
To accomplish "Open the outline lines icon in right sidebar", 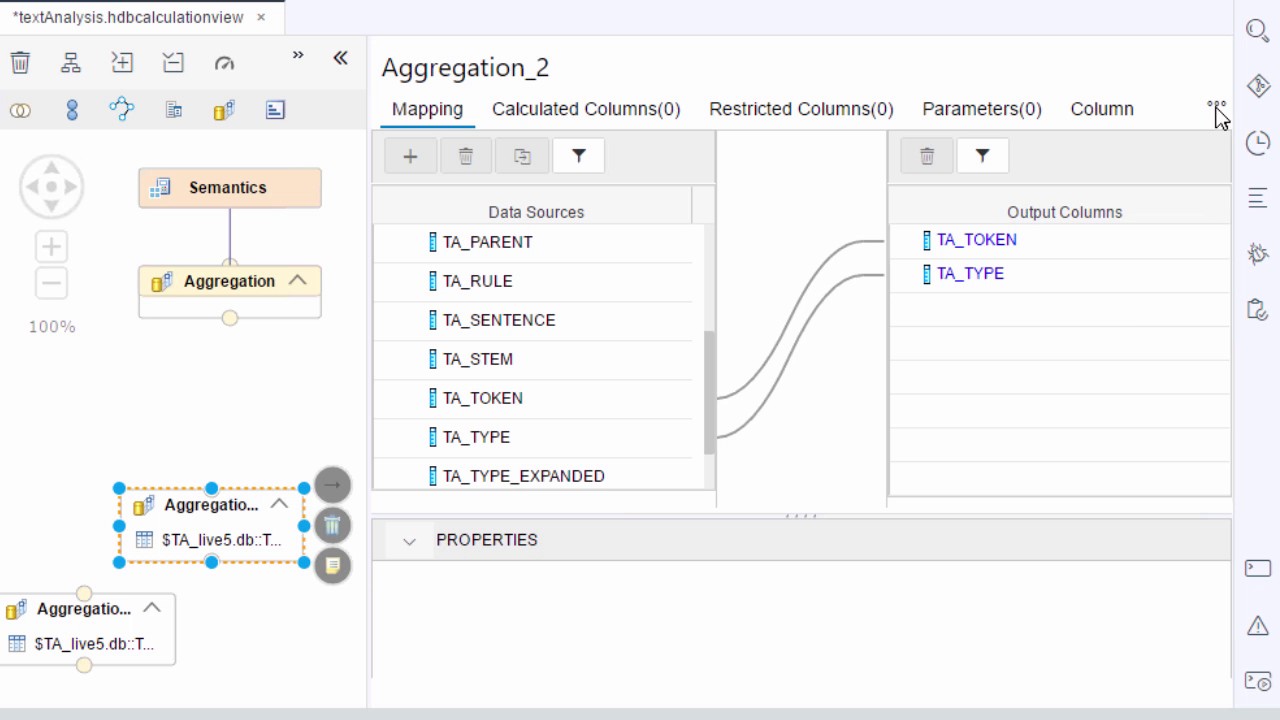I will coord(1257,199).
